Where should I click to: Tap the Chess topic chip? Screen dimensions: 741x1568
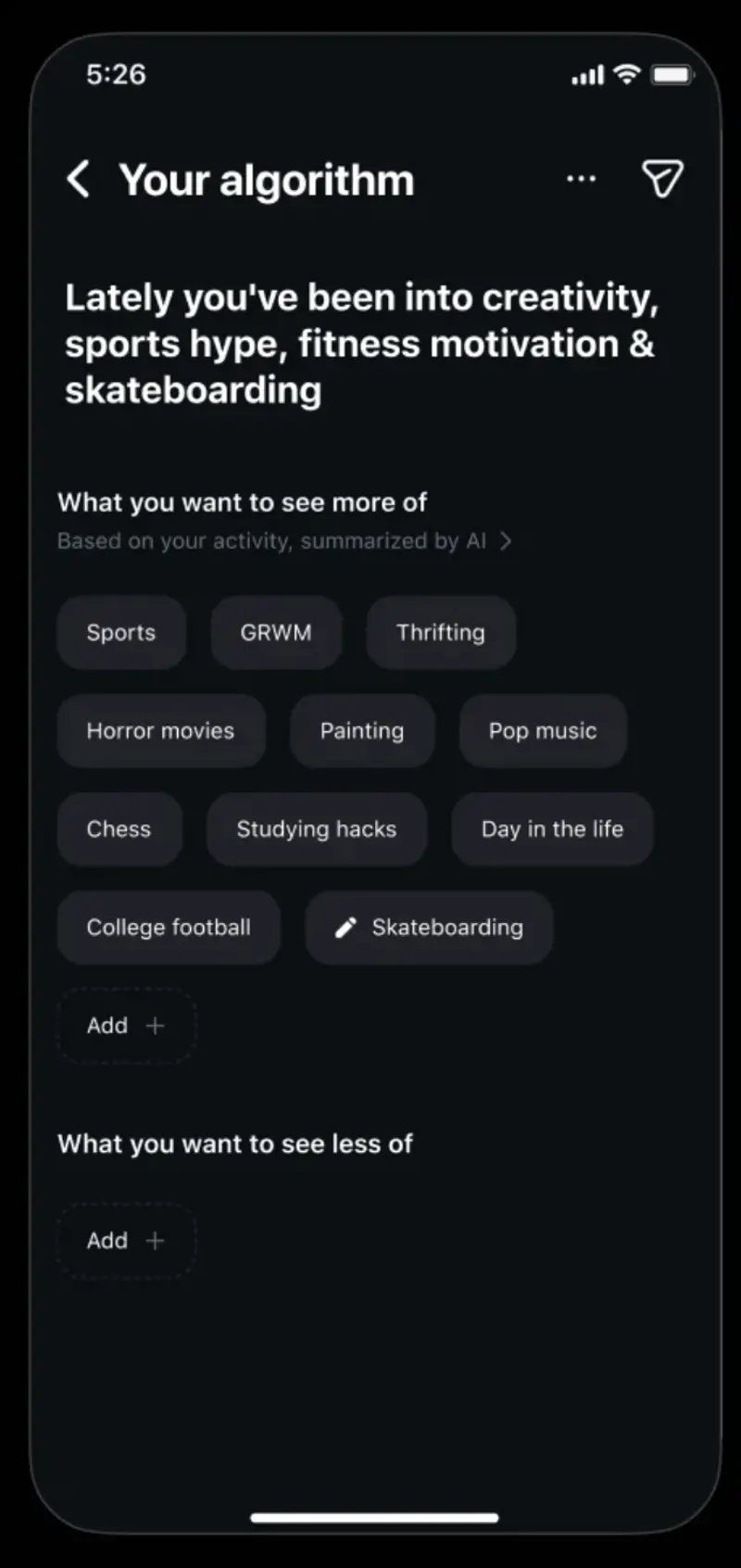pos(119,829)
